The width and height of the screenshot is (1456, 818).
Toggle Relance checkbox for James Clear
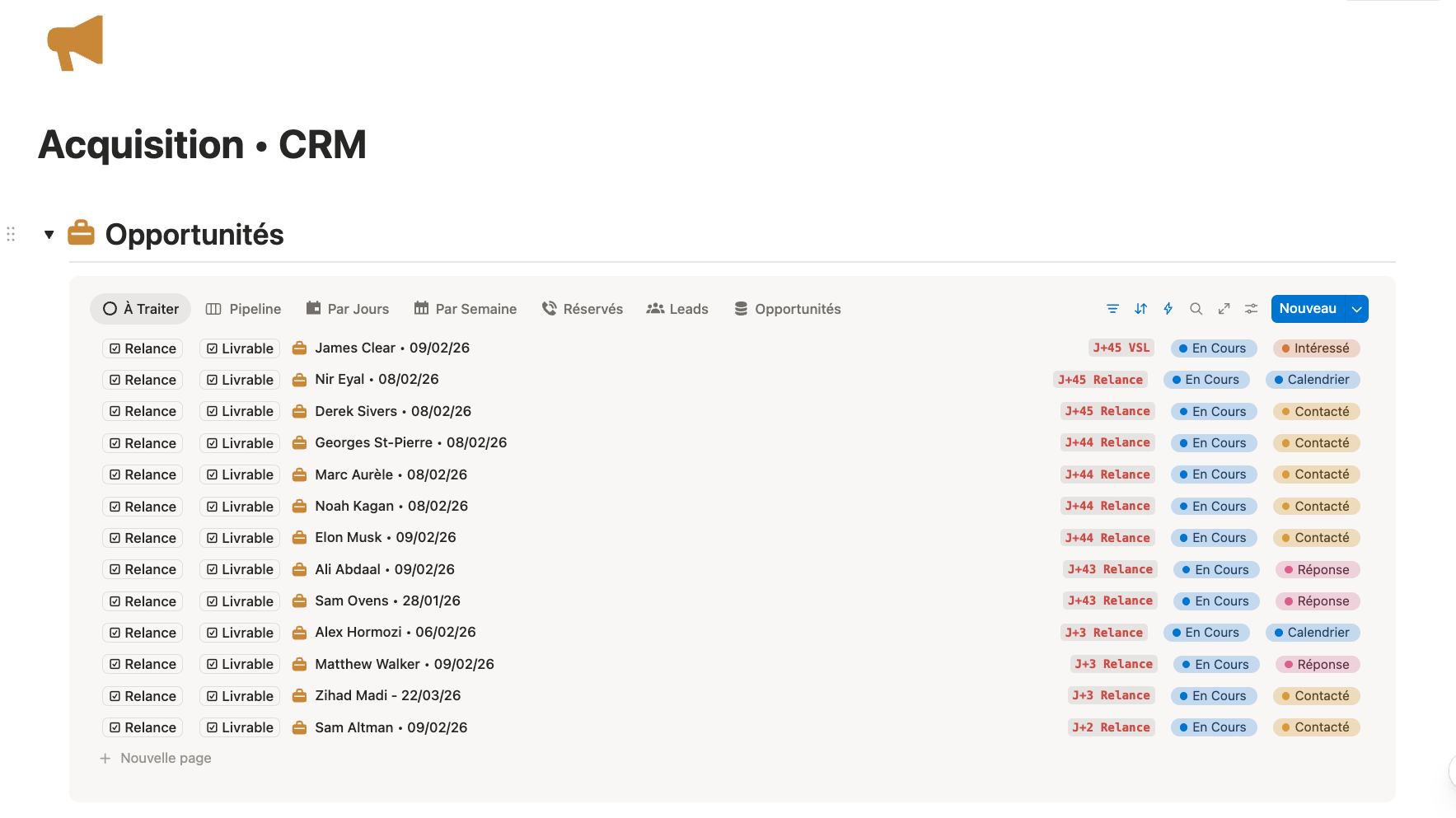point(115,348)
